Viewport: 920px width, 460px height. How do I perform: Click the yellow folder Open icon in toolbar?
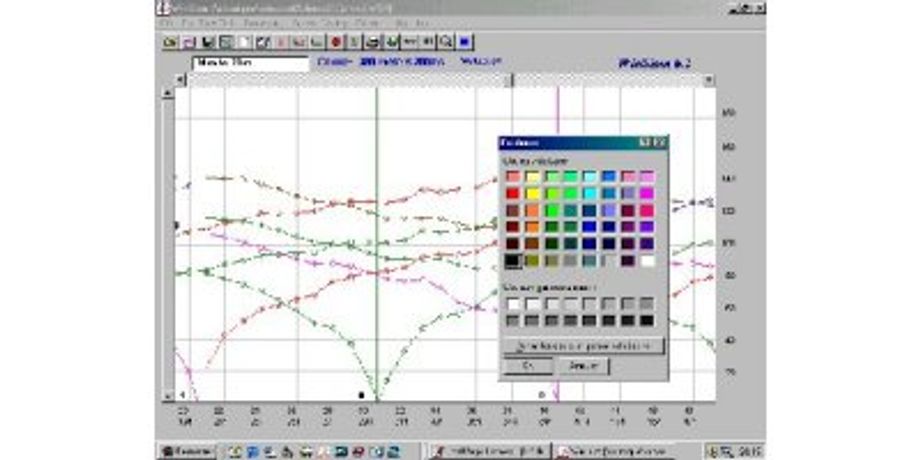(x=170, y=42)
